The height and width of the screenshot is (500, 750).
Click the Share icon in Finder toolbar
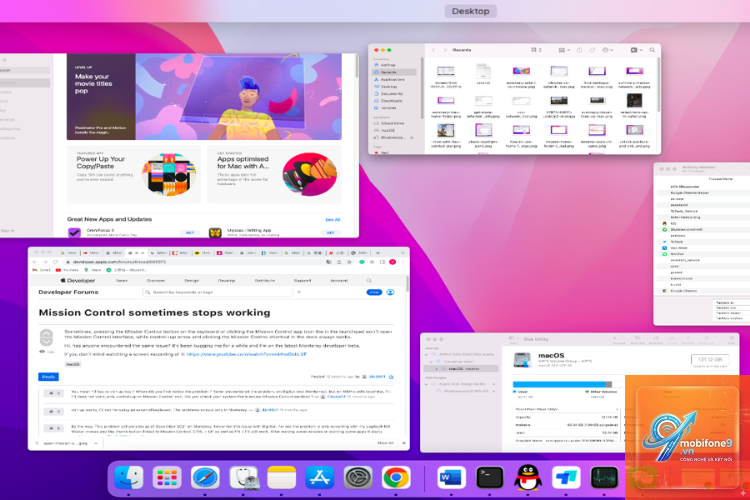coord(580,50)
